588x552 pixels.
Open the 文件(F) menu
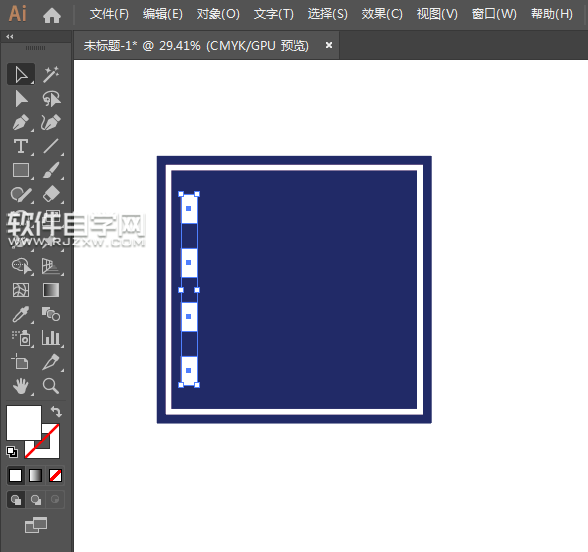tap(109, 14)
